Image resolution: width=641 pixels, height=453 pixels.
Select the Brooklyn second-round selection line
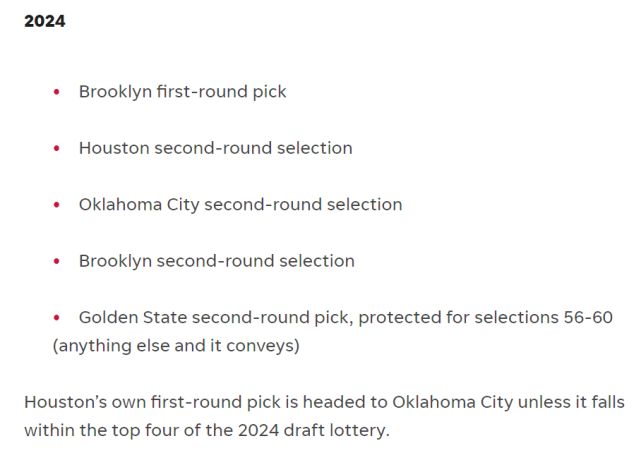click(x=217, y=261)
